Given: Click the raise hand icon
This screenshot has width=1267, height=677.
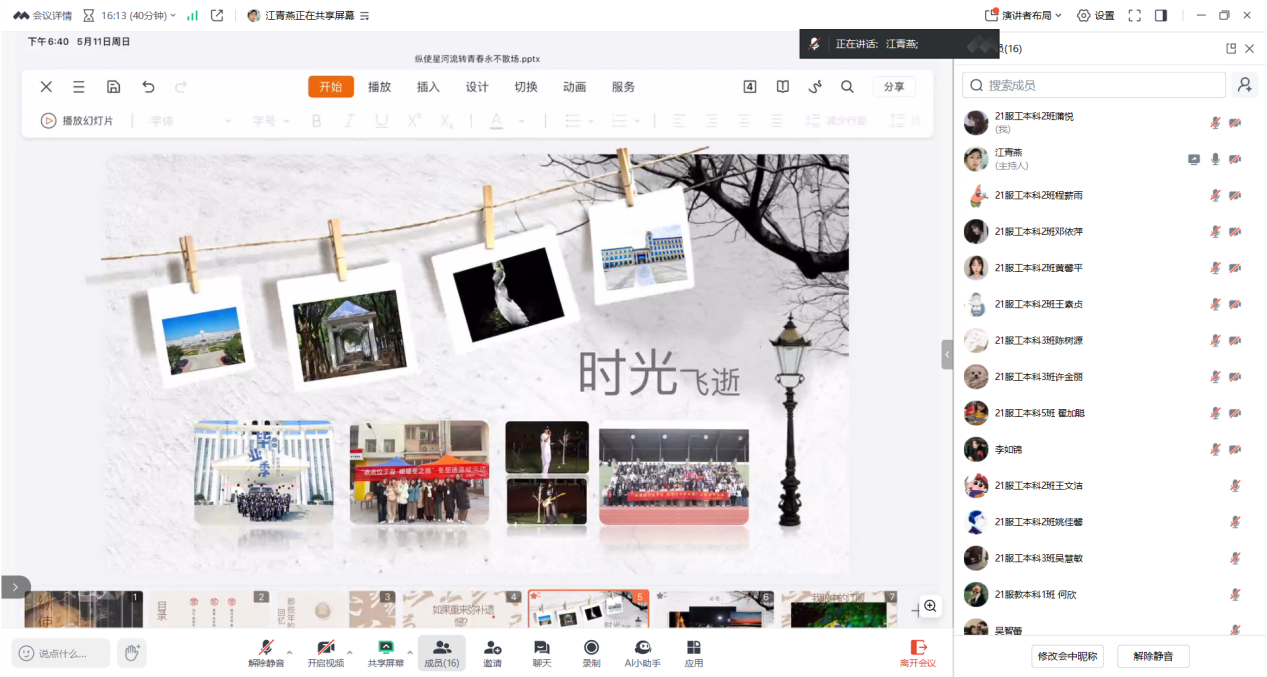Looking at the screenshot, I should click(131, 653).
